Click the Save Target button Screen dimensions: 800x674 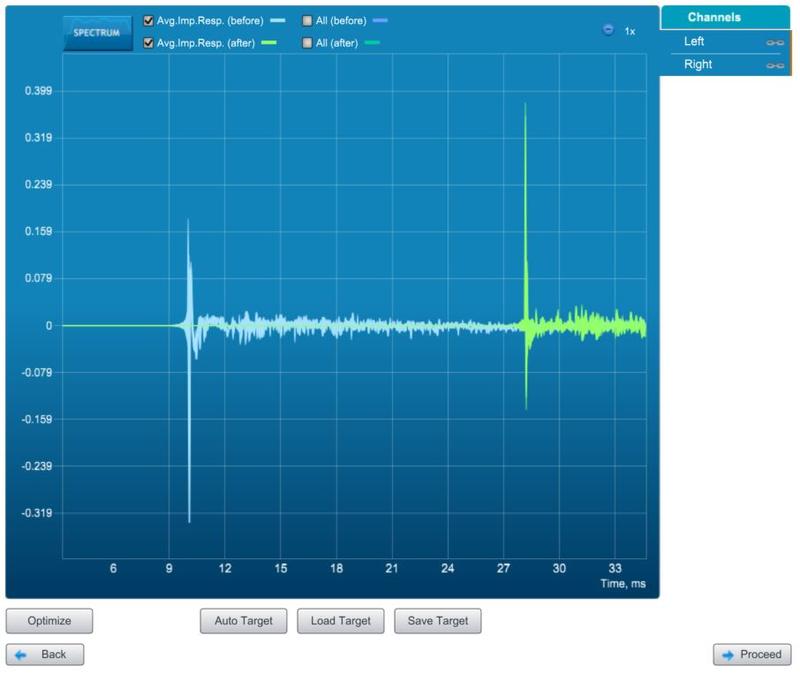pyautogui.click(x=438, y=621)
